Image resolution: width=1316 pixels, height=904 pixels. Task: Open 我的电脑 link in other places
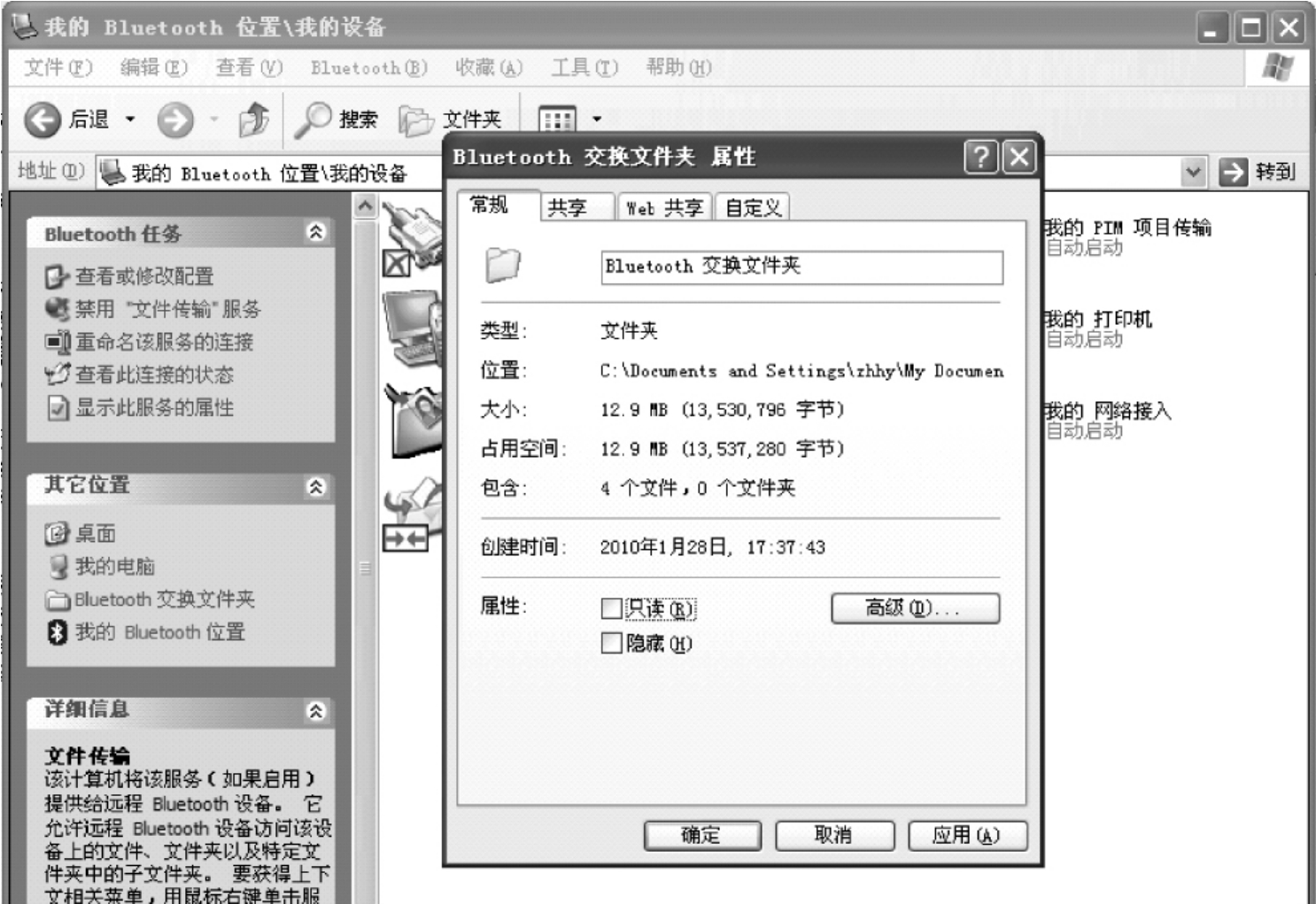tap(115, 566)
